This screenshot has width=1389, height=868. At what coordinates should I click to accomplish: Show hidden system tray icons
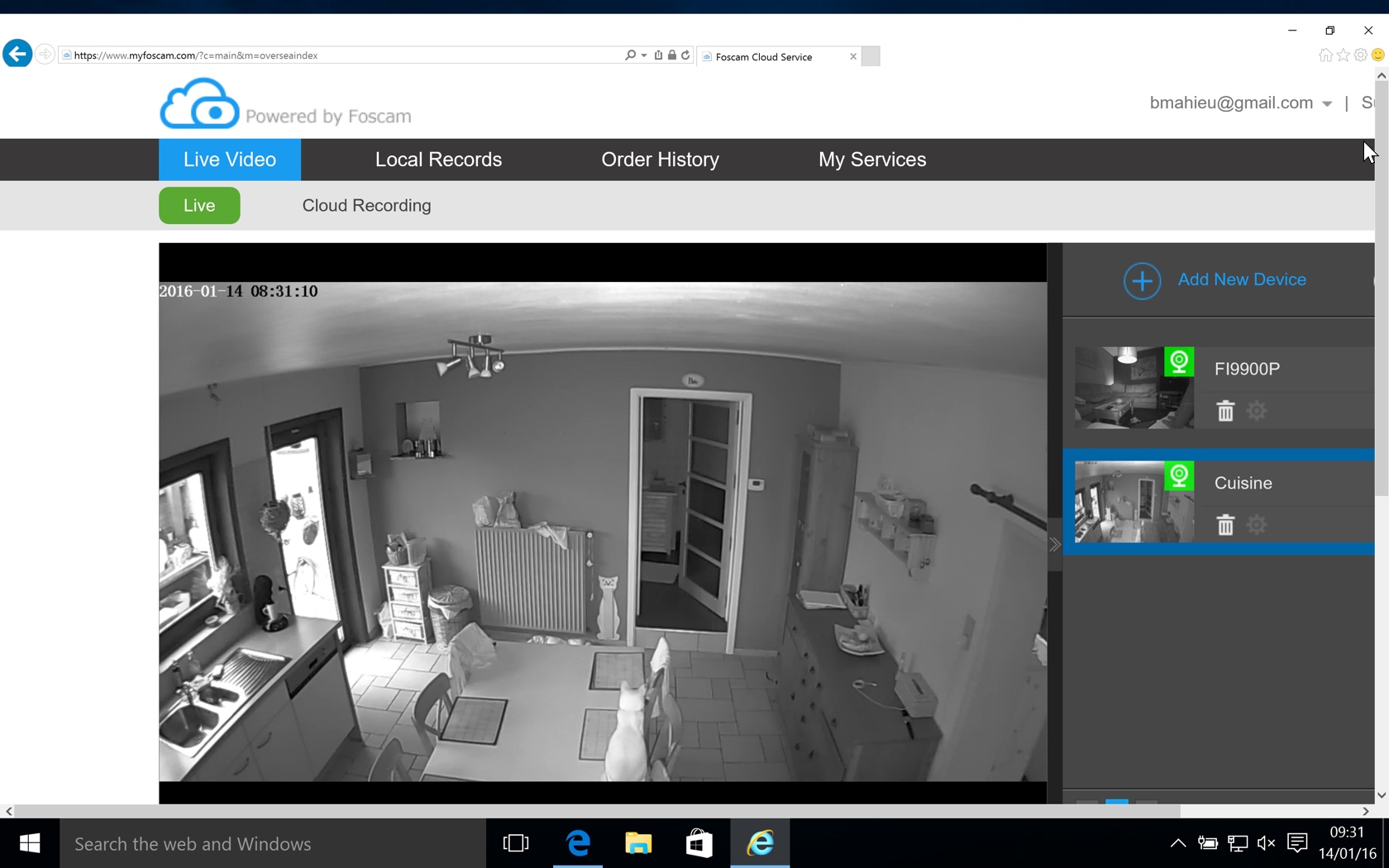[1177, 843]
